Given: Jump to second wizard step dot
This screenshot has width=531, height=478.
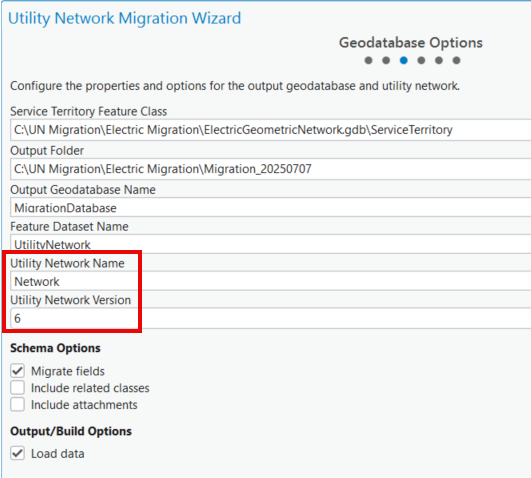Looking at the screenshot, I should coord(386,60).
